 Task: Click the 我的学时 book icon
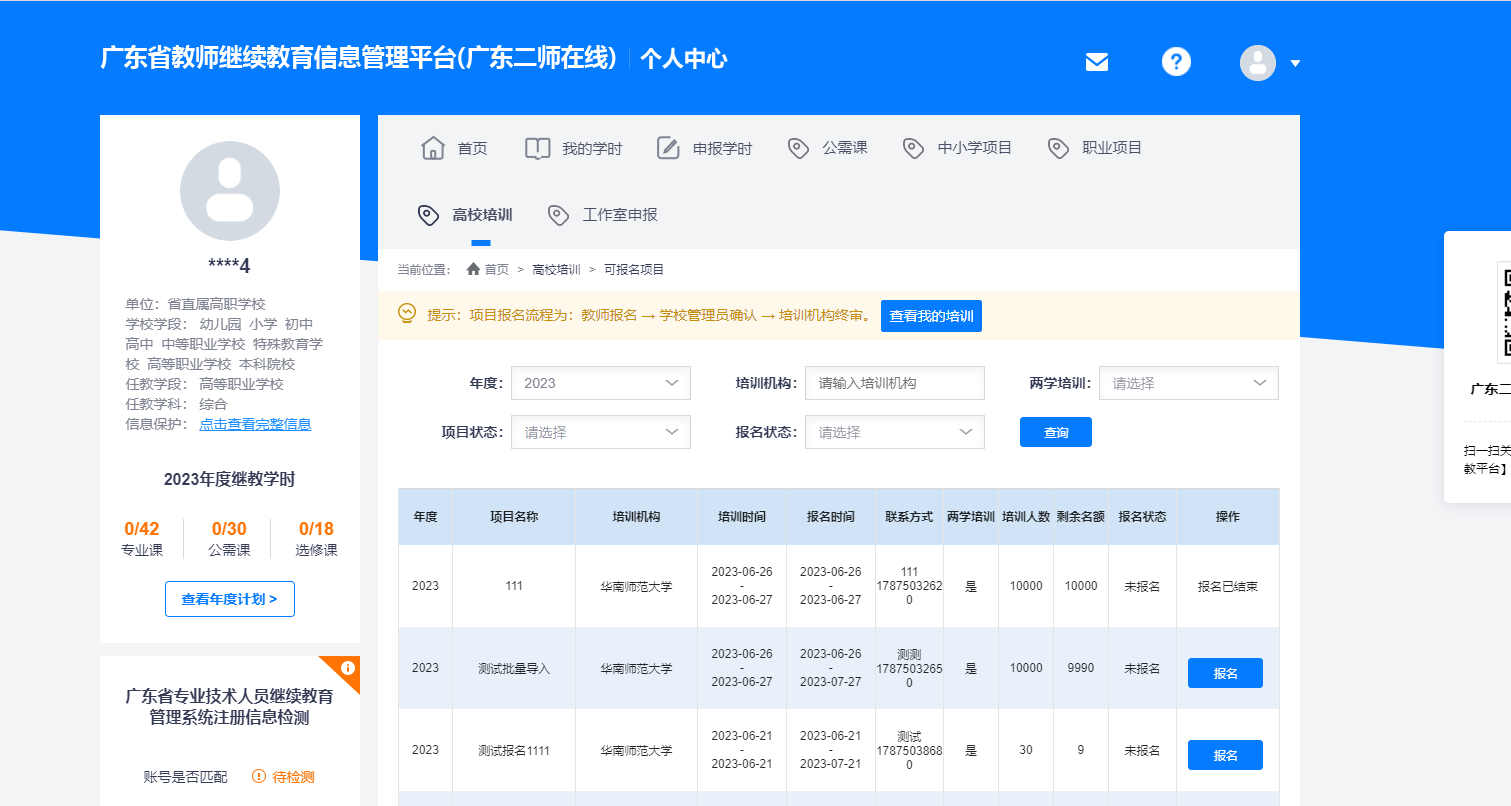537,148
